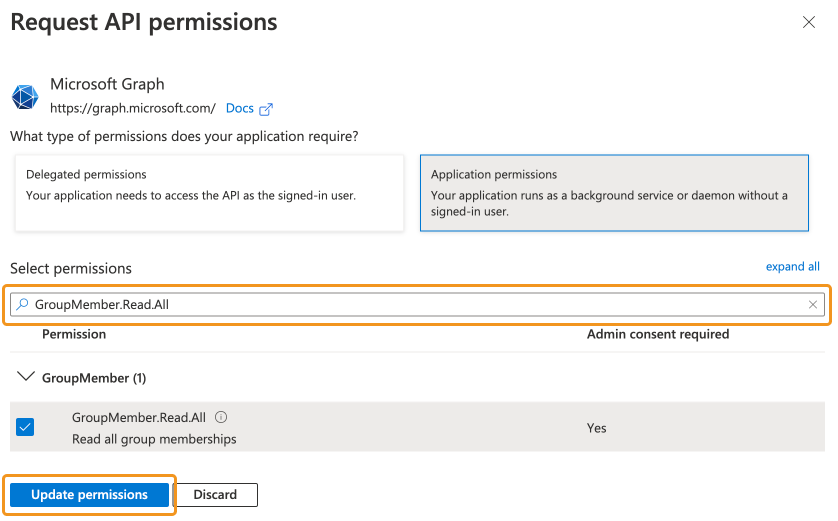
Task: Click into the permissions search field
Action: coord(417,305)
